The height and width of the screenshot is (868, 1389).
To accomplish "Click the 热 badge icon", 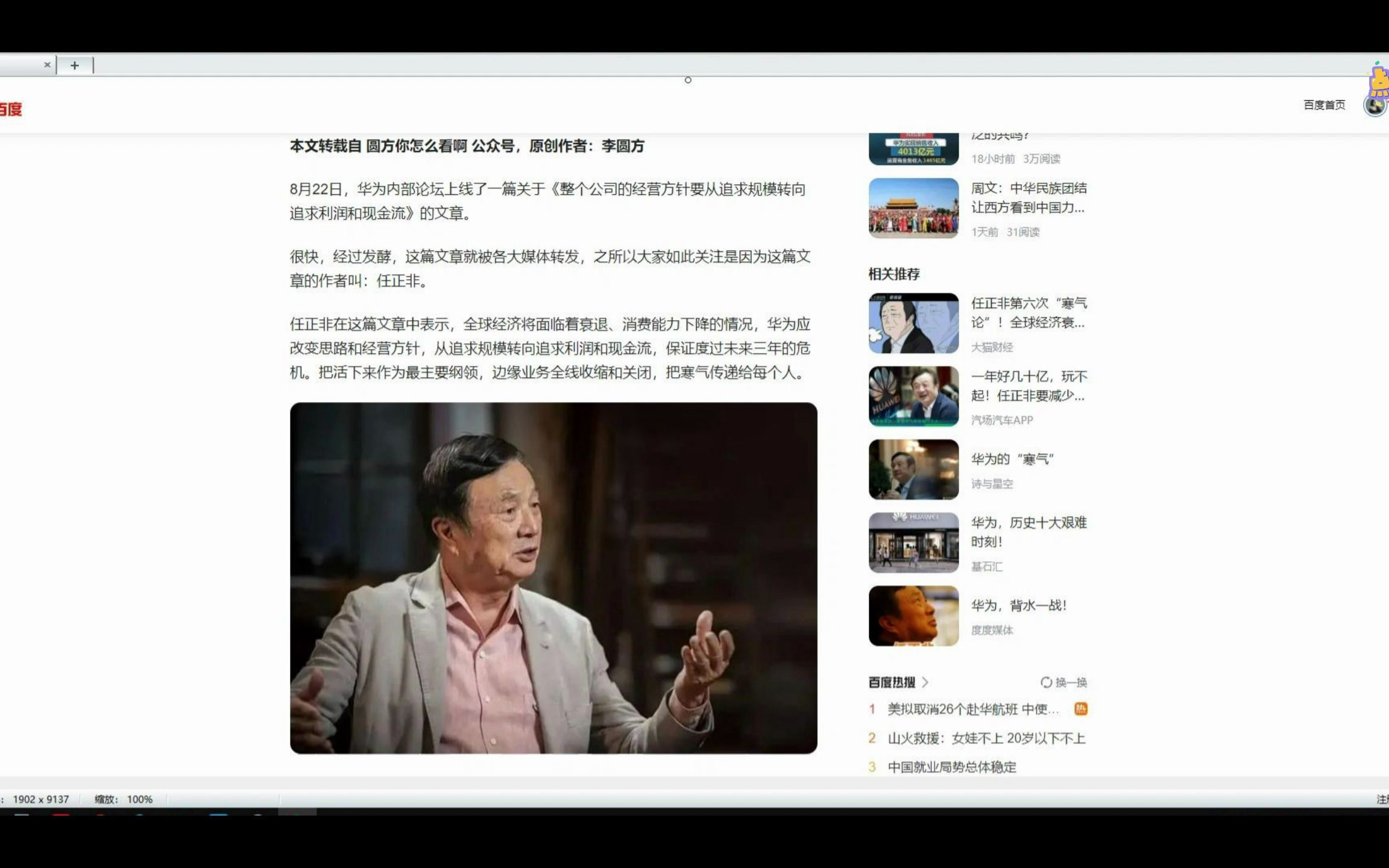I will pos(1081,709).
